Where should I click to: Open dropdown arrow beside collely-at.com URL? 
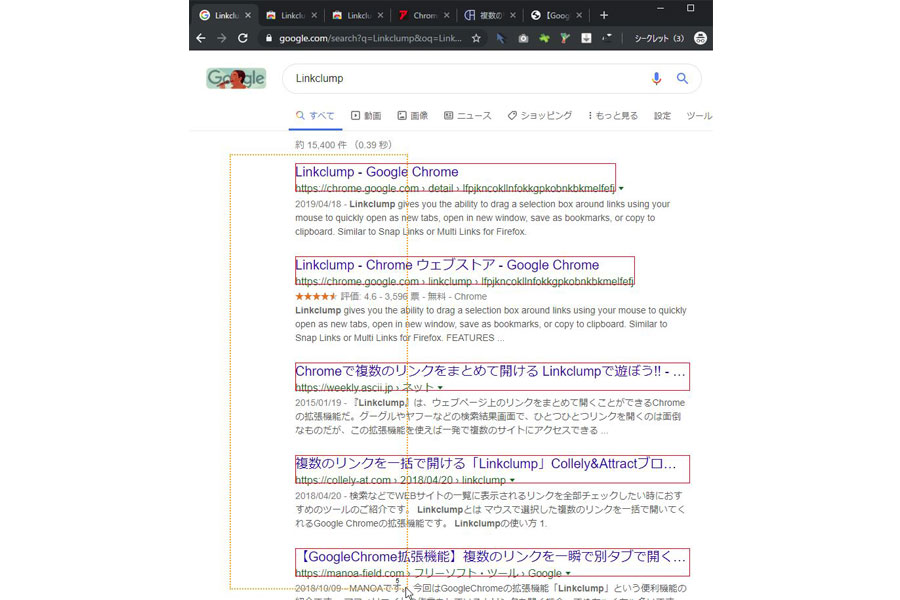point(512,481)
